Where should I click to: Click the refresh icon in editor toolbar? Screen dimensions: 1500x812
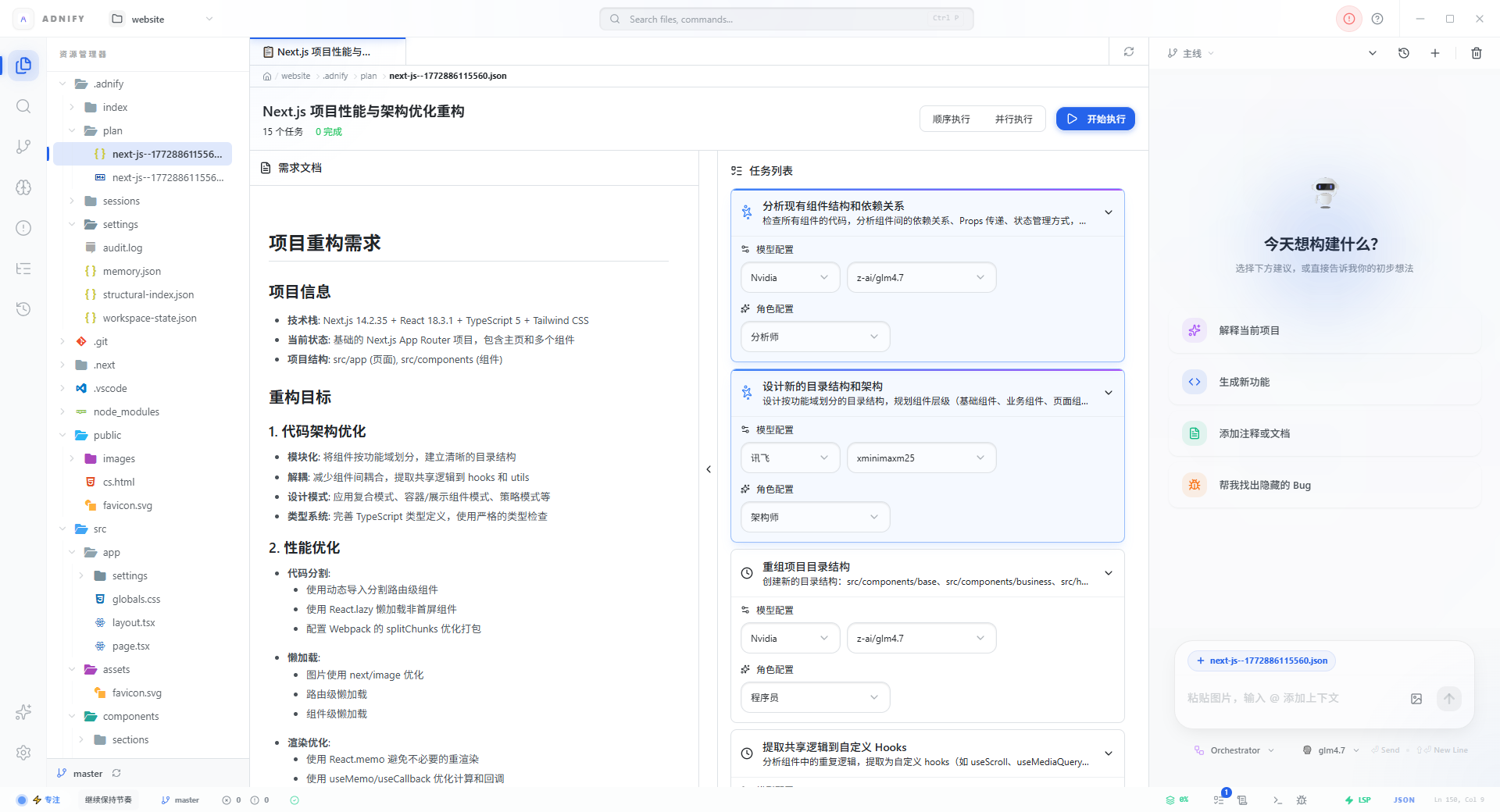click(1129, 52)
